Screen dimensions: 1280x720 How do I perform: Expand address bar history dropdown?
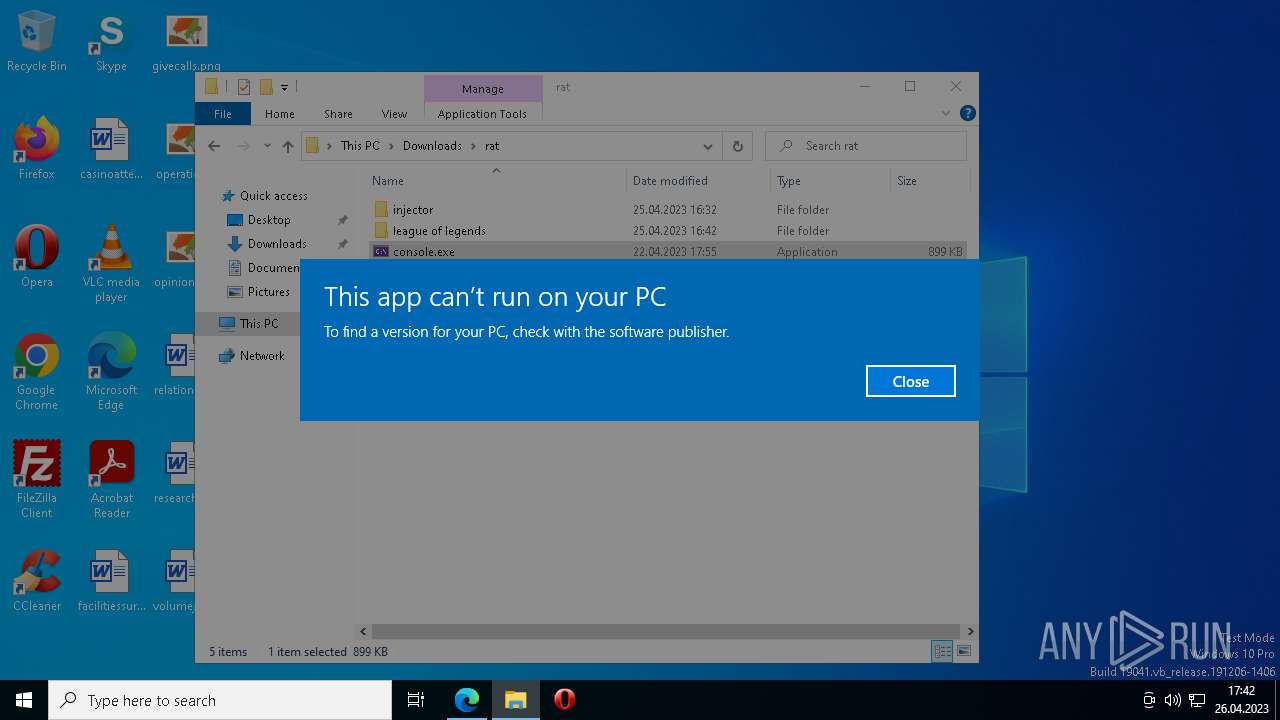click(x=708, y=146)
